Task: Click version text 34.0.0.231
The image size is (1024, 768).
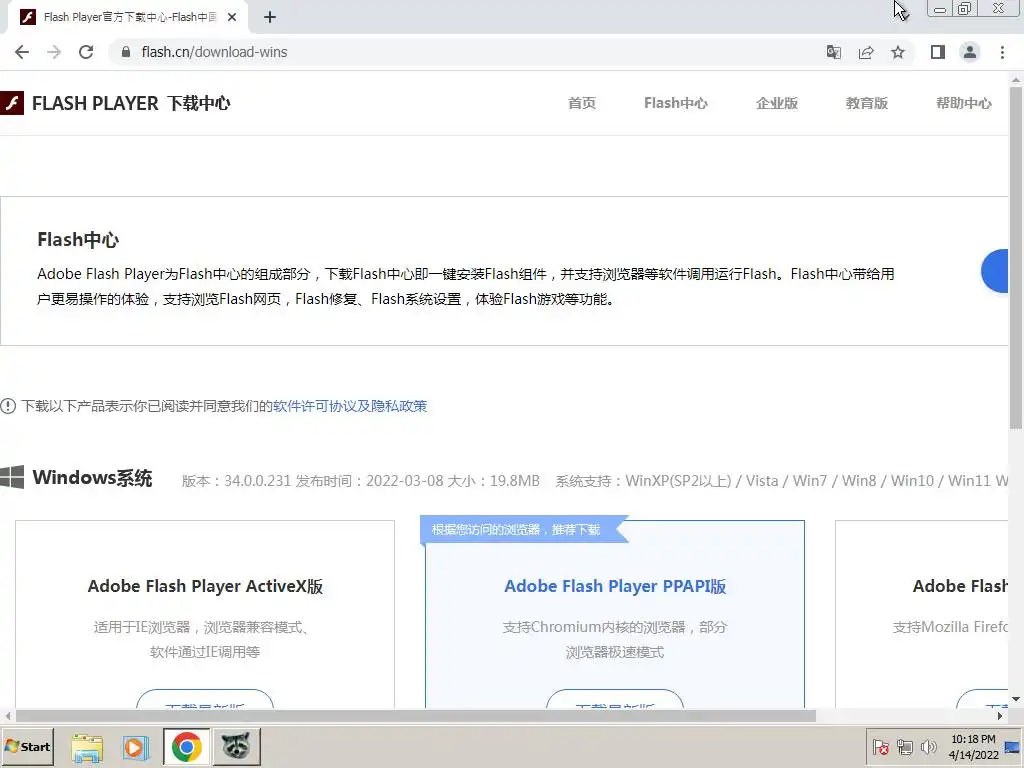Action: click(257, 481)
